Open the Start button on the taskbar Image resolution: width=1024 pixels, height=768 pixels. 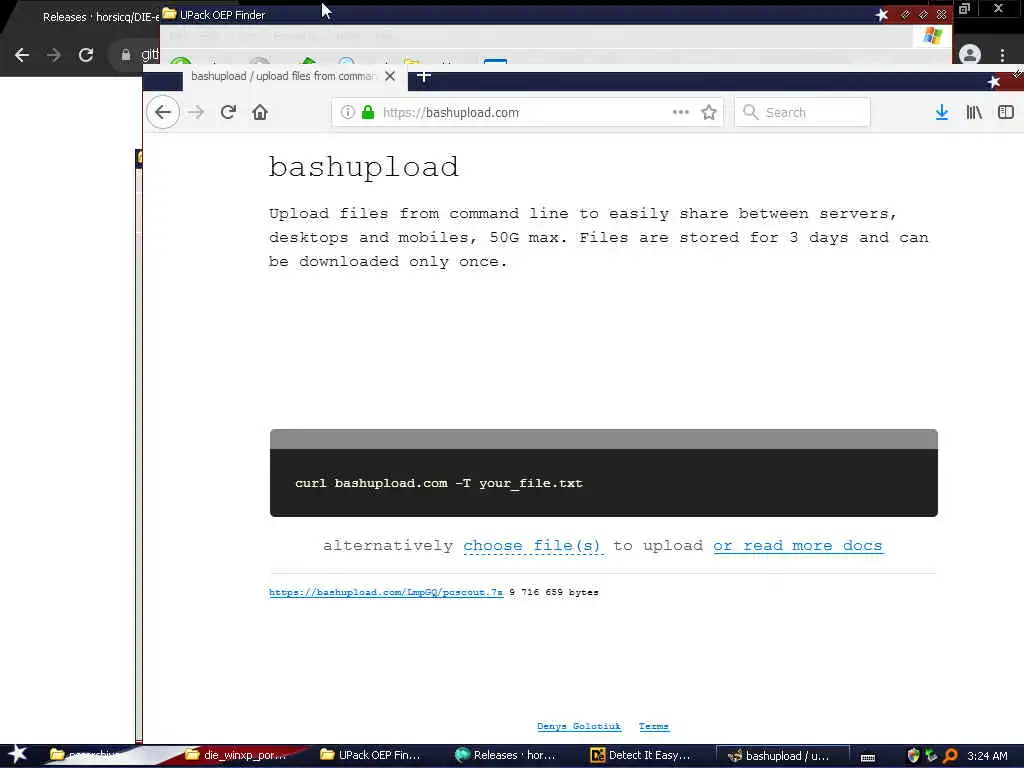(18, 755)
